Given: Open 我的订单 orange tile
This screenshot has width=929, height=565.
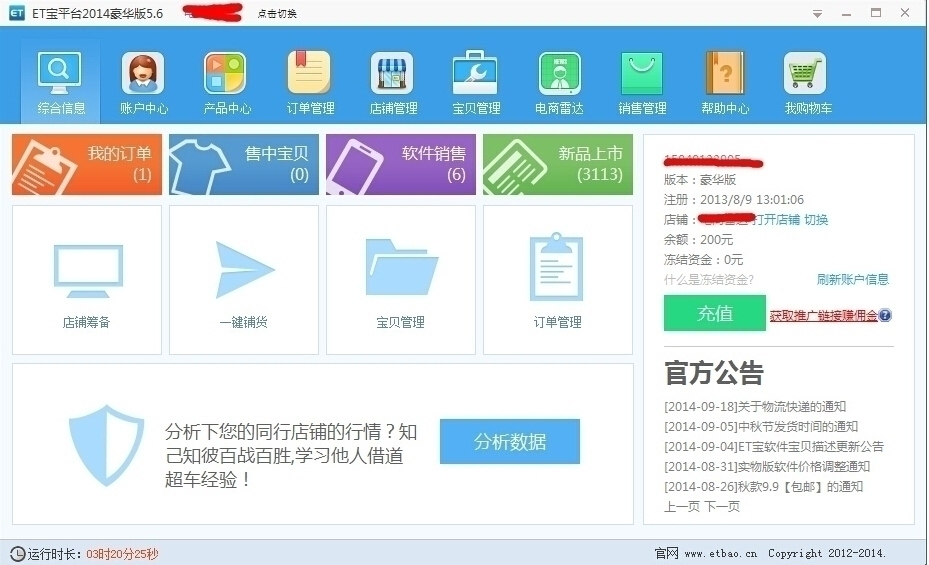Looking at the screenshot, I should (x=87, y=164).
